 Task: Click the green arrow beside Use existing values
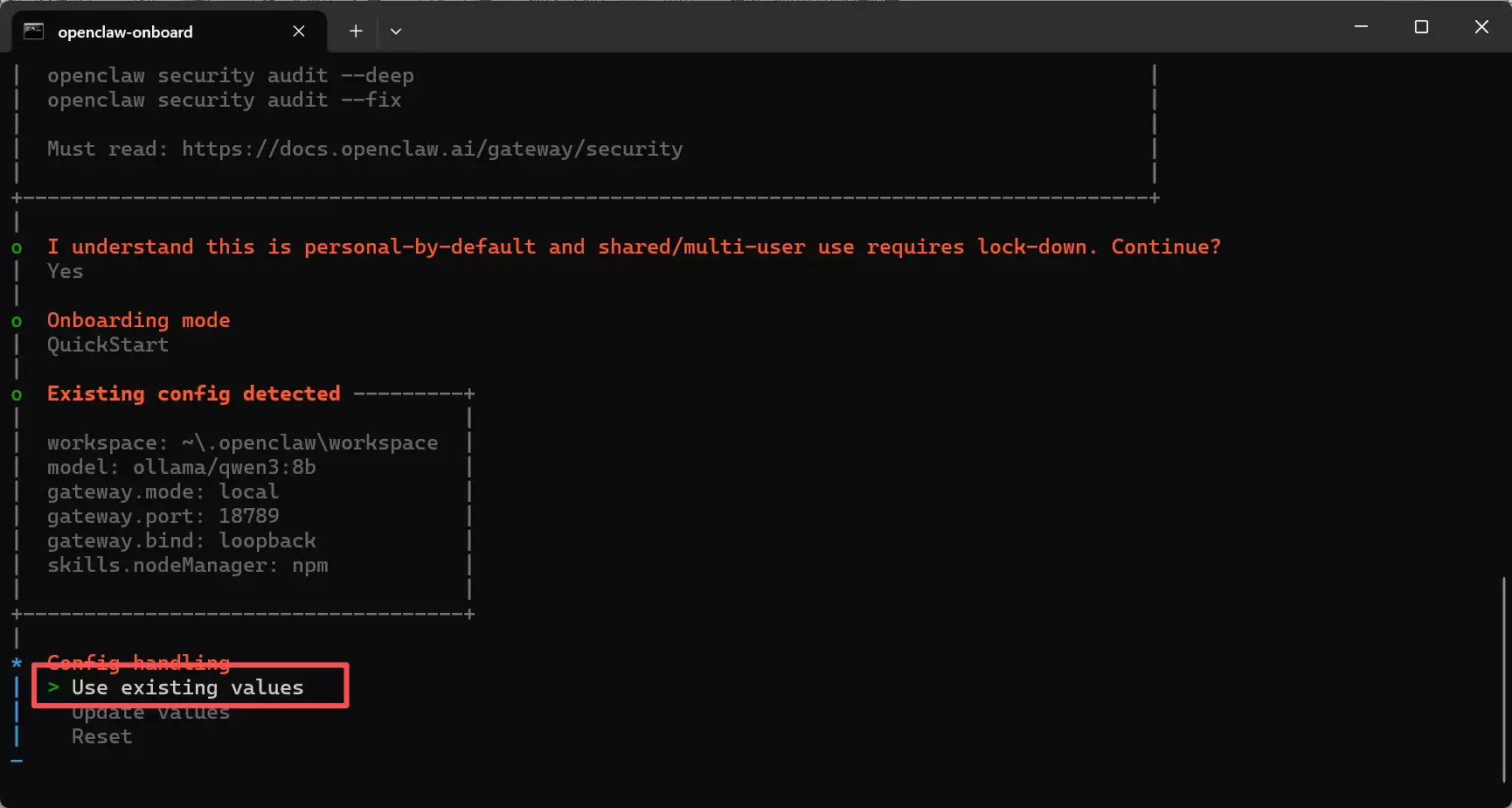tap(53, 687)
